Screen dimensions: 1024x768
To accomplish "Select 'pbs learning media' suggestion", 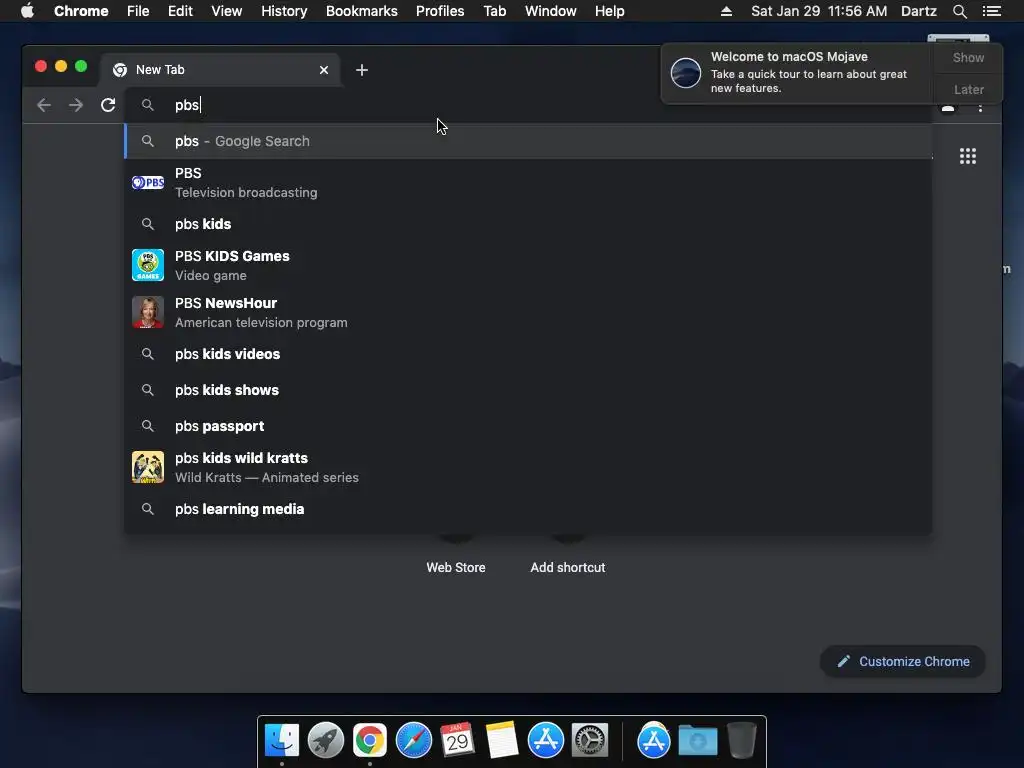I will (x=528, y=509).
